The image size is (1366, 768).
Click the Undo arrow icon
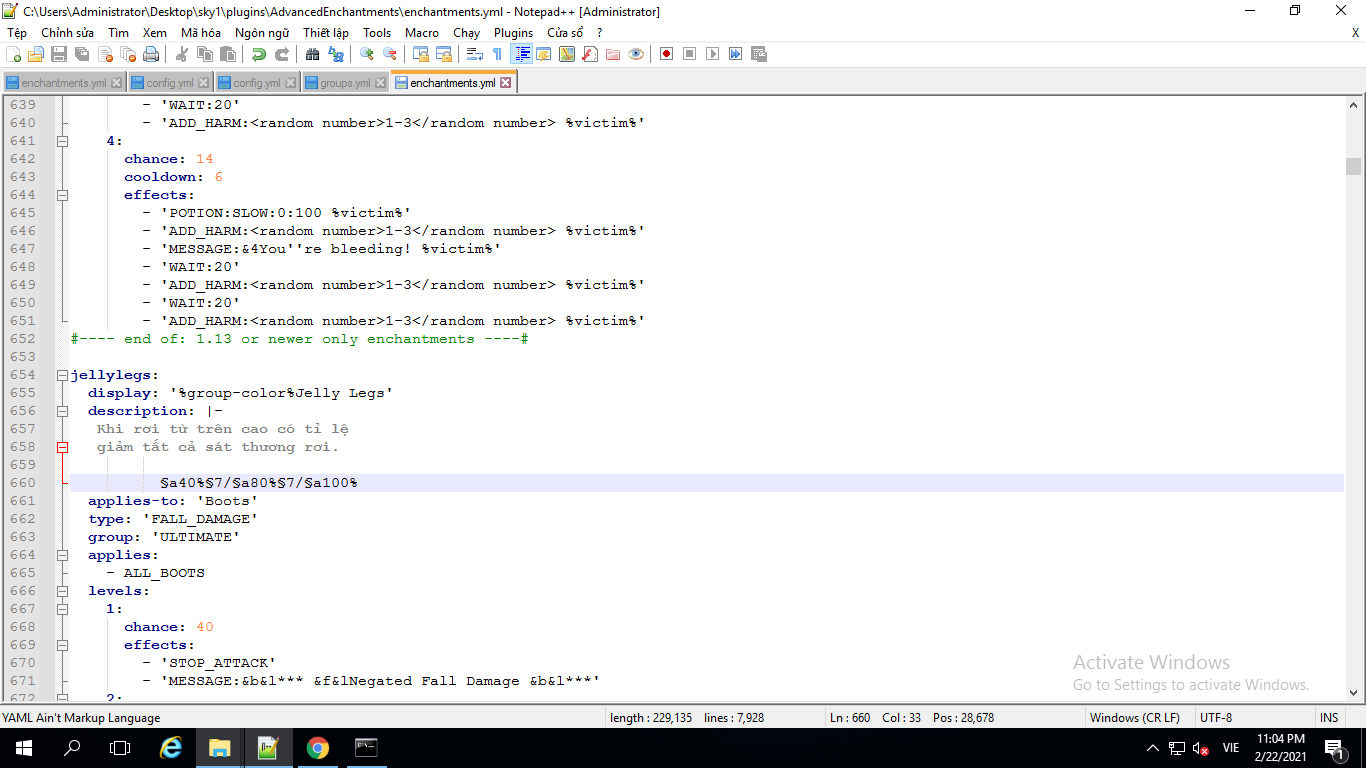(x=259, y=54)
